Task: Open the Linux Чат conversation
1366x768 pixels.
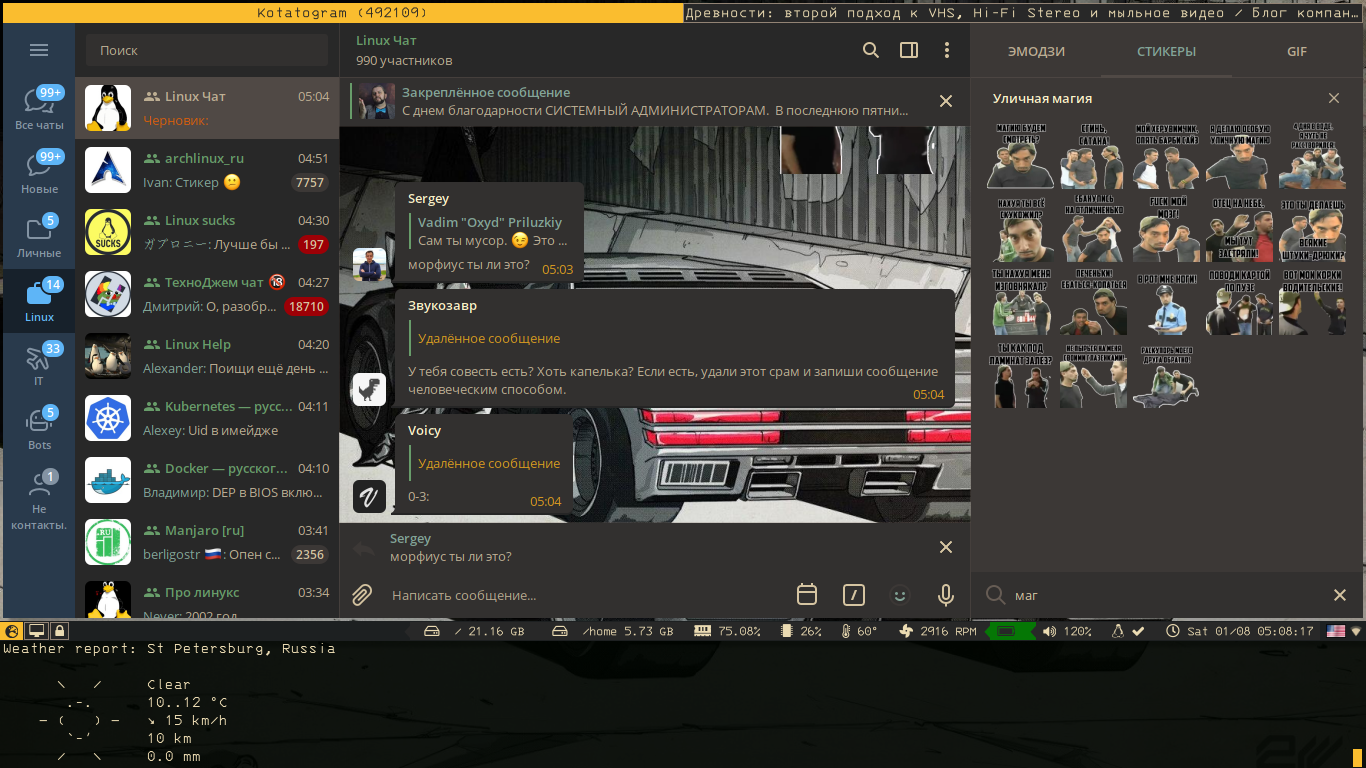Action: tap(207, 108)
